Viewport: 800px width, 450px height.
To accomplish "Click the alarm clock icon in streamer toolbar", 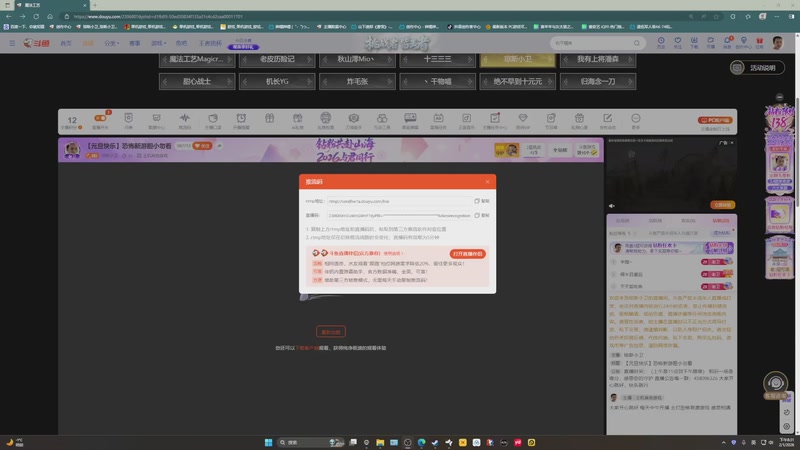I will pyautogui.click(x=241, y=118).
